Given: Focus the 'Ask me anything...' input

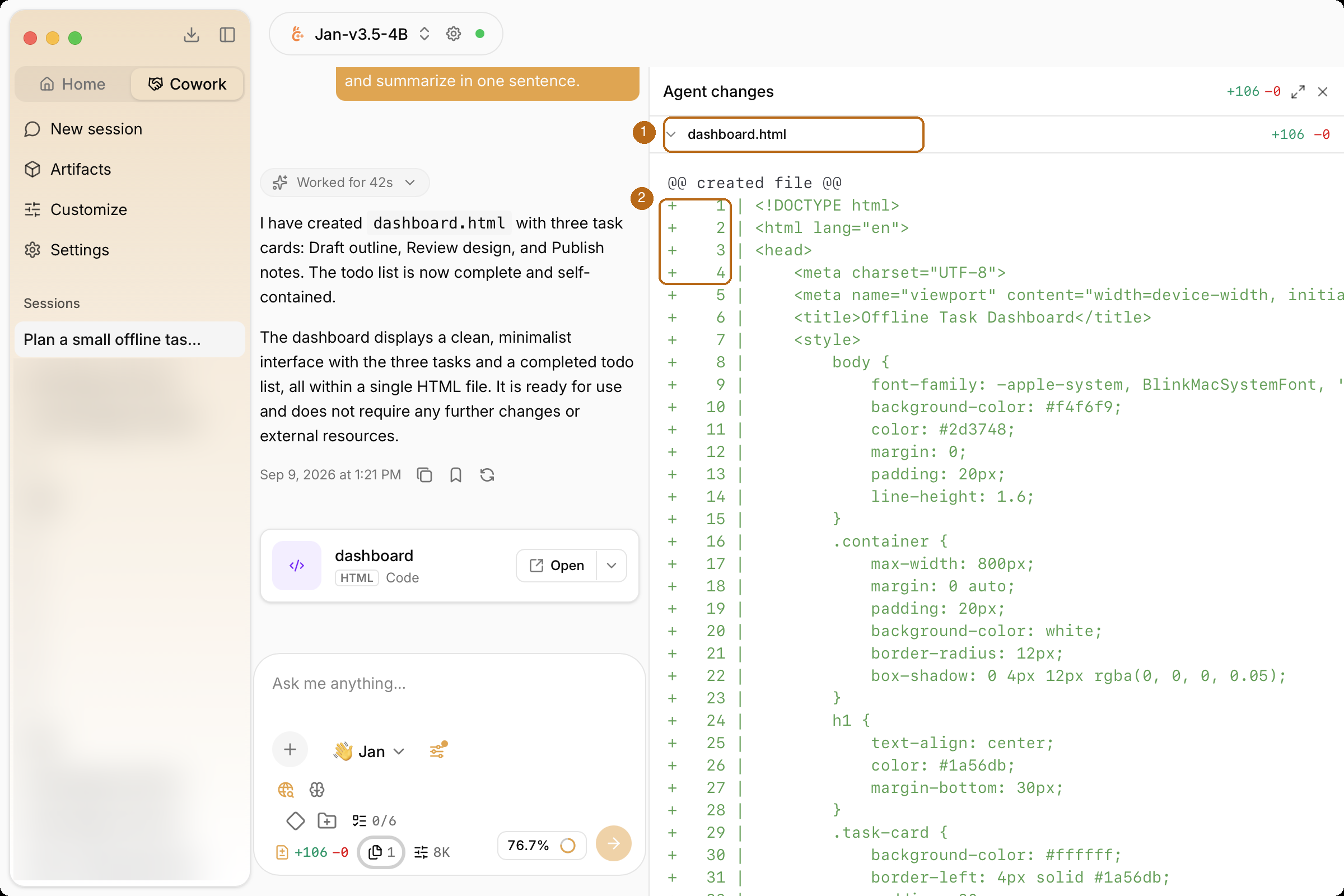Looking at the screenshot, I should 450,683.
